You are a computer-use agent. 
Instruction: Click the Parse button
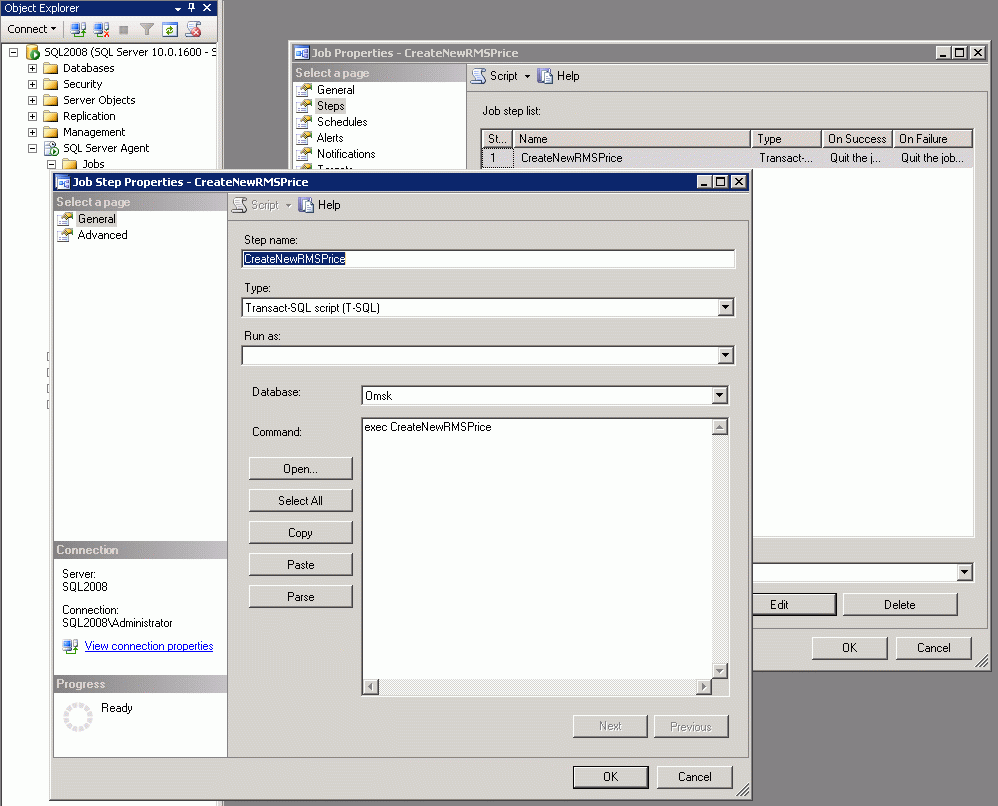[300, 597]
